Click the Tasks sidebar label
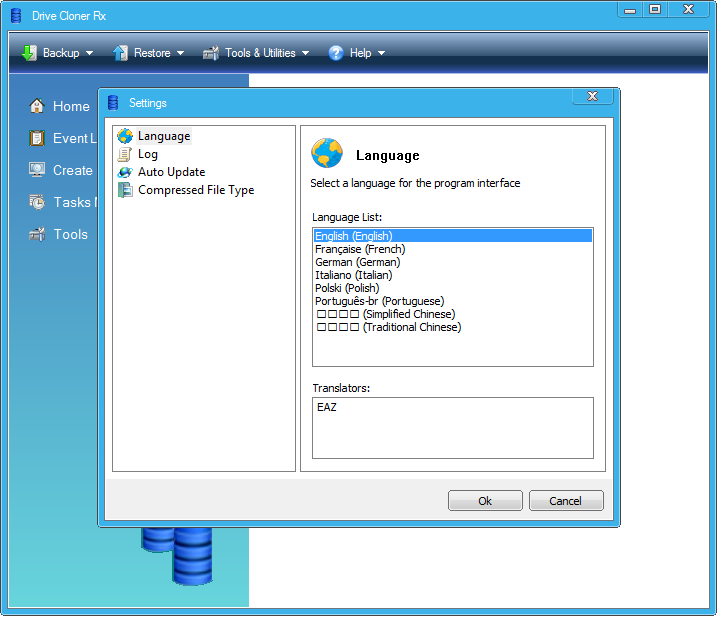This screenshot has width=718, height=617. tap(76, 202)
